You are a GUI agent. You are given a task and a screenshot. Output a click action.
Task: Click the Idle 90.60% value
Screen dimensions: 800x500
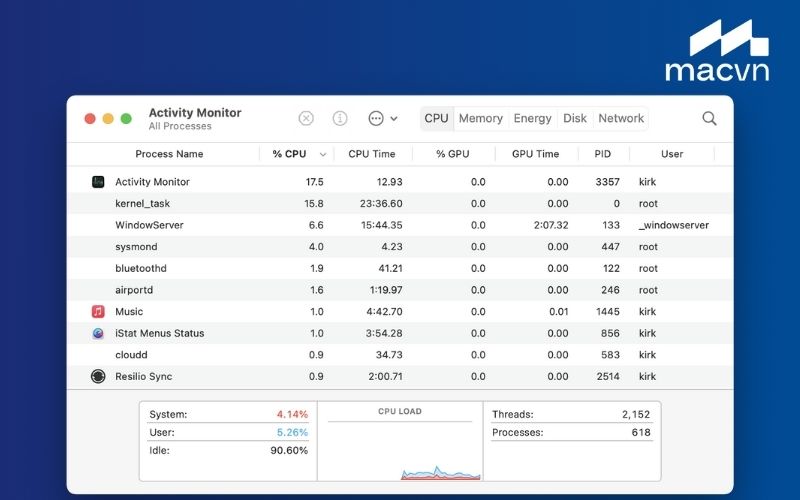point(289,451)
